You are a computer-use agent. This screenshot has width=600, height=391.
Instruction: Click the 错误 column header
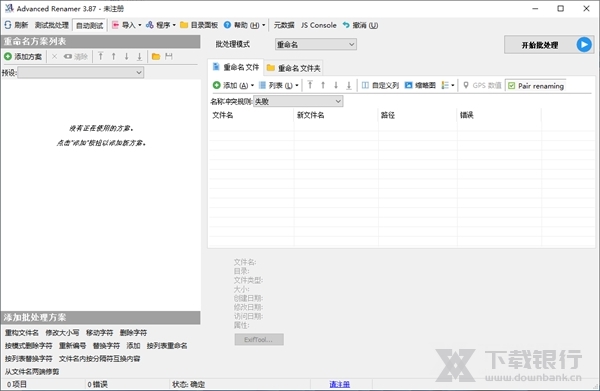499,115
